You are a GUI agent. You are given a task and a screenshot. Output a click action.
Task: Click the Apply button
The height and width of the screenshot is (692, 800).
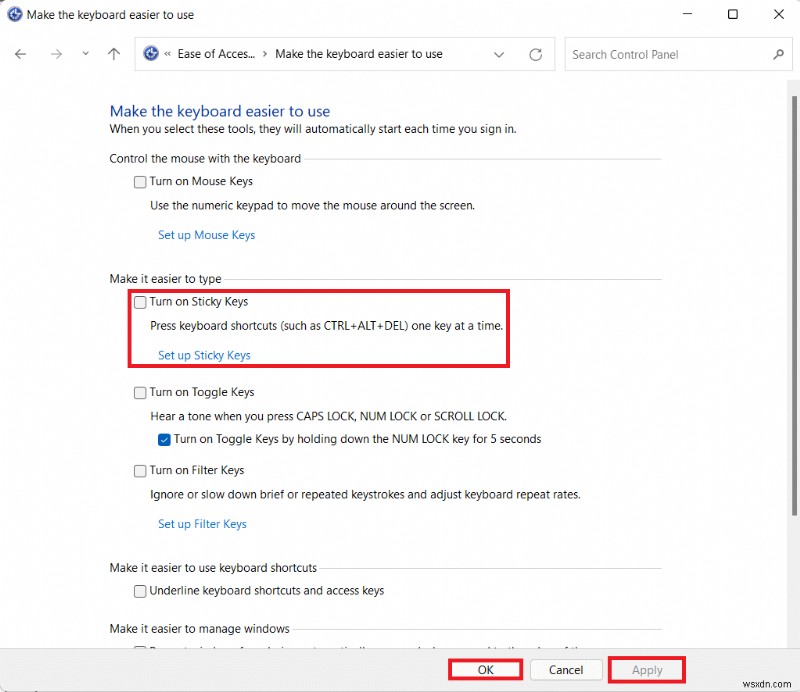pyautogui.click(x=647, y=670)
